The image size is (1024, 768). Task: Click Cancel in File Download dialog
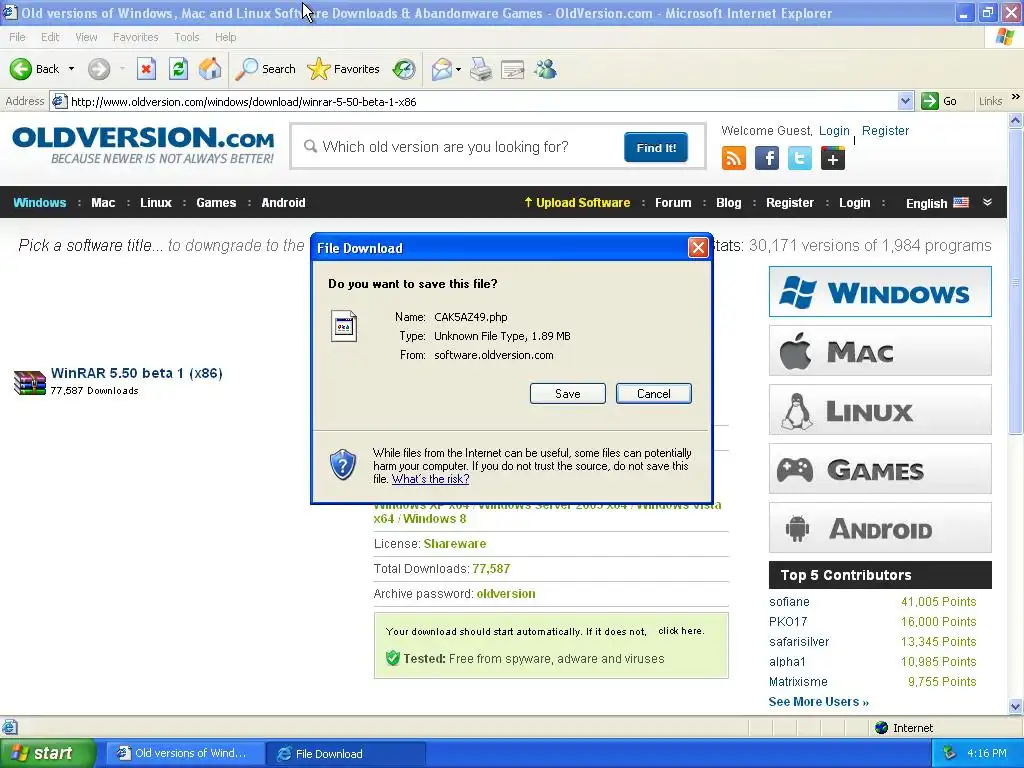coord(654,394)
